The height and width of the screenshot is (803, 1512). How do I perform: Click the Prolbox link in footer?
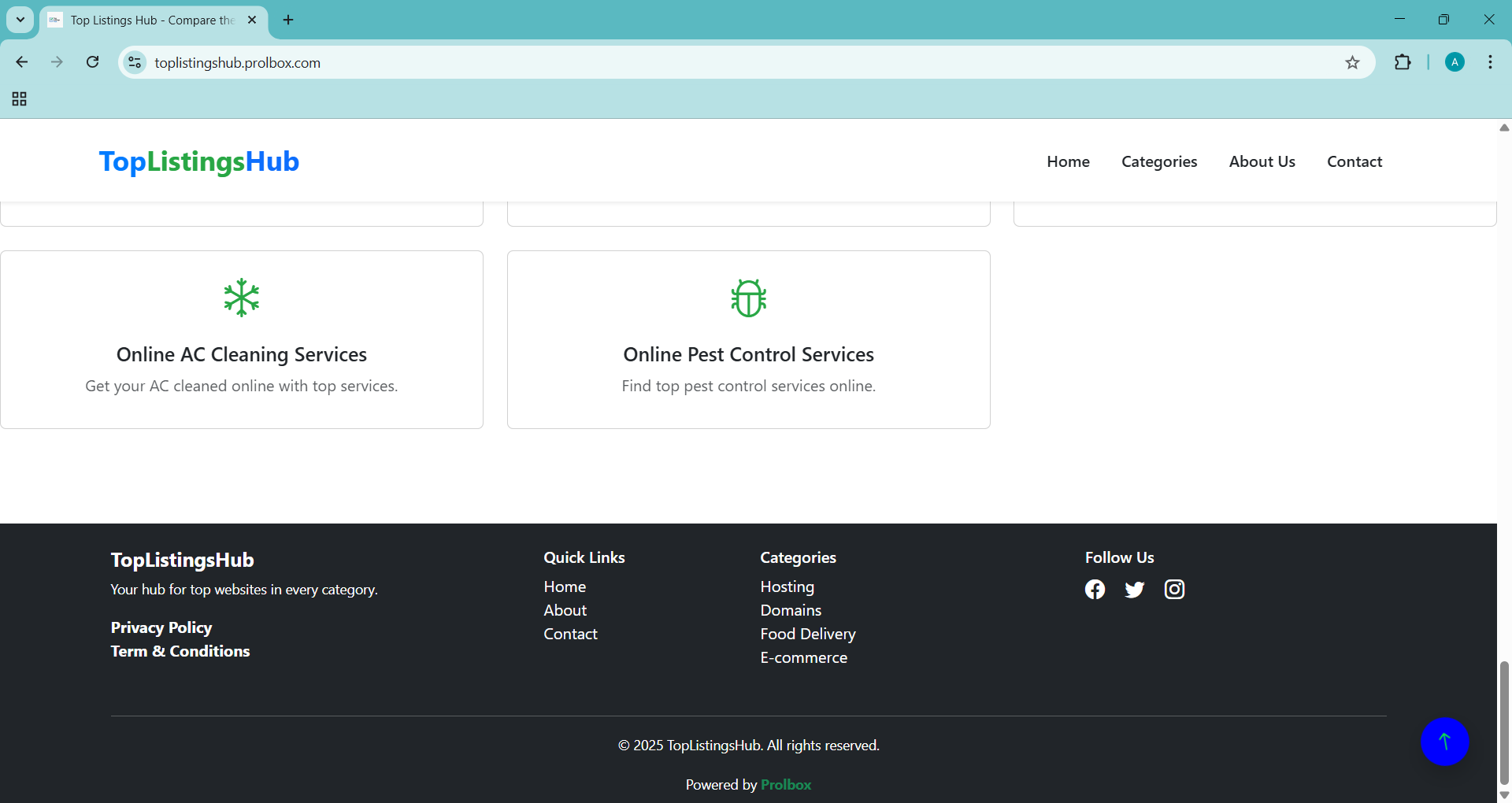coord(786,785)
